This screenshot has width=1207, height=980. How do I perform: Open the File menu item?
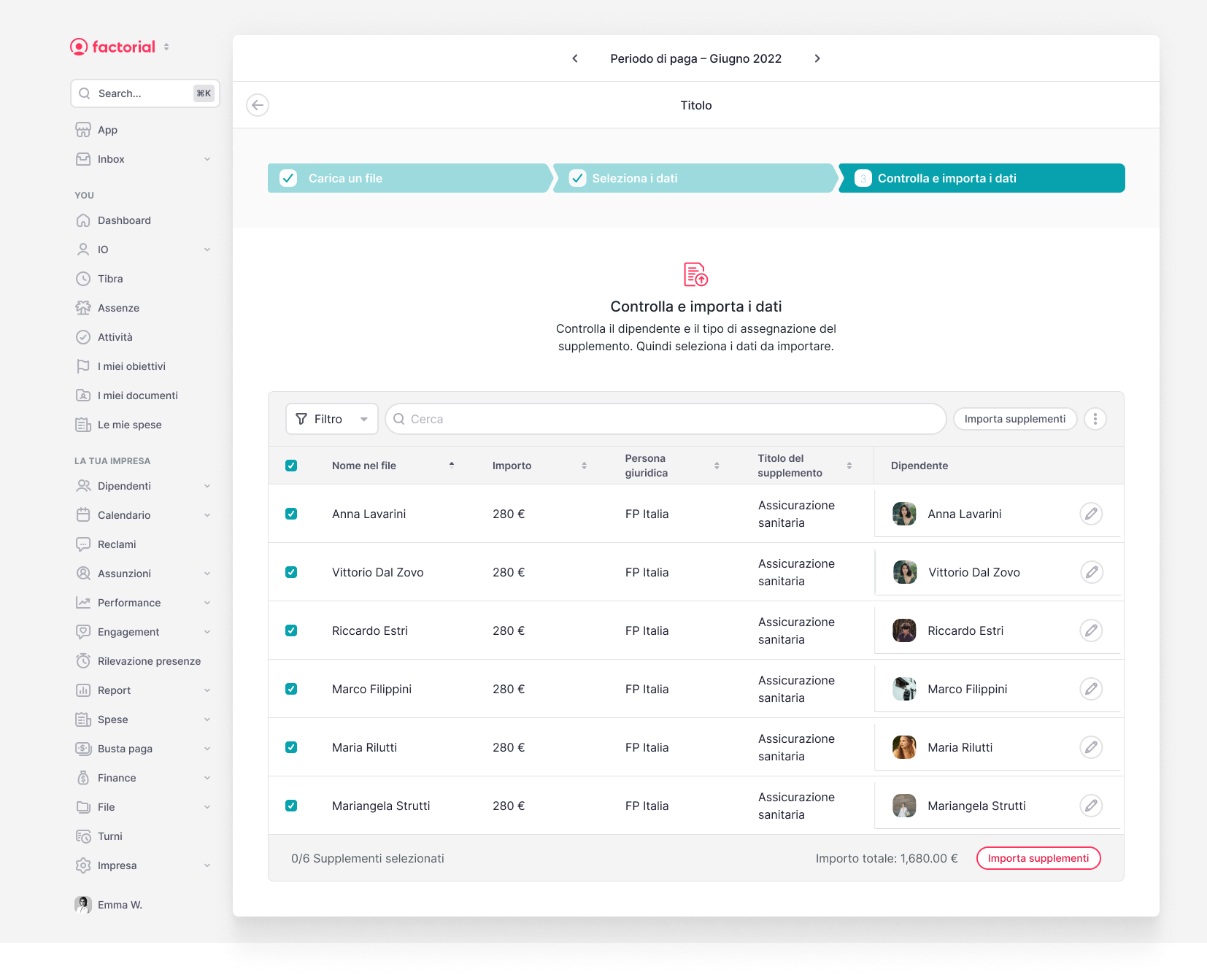click(x=144, y=807)
